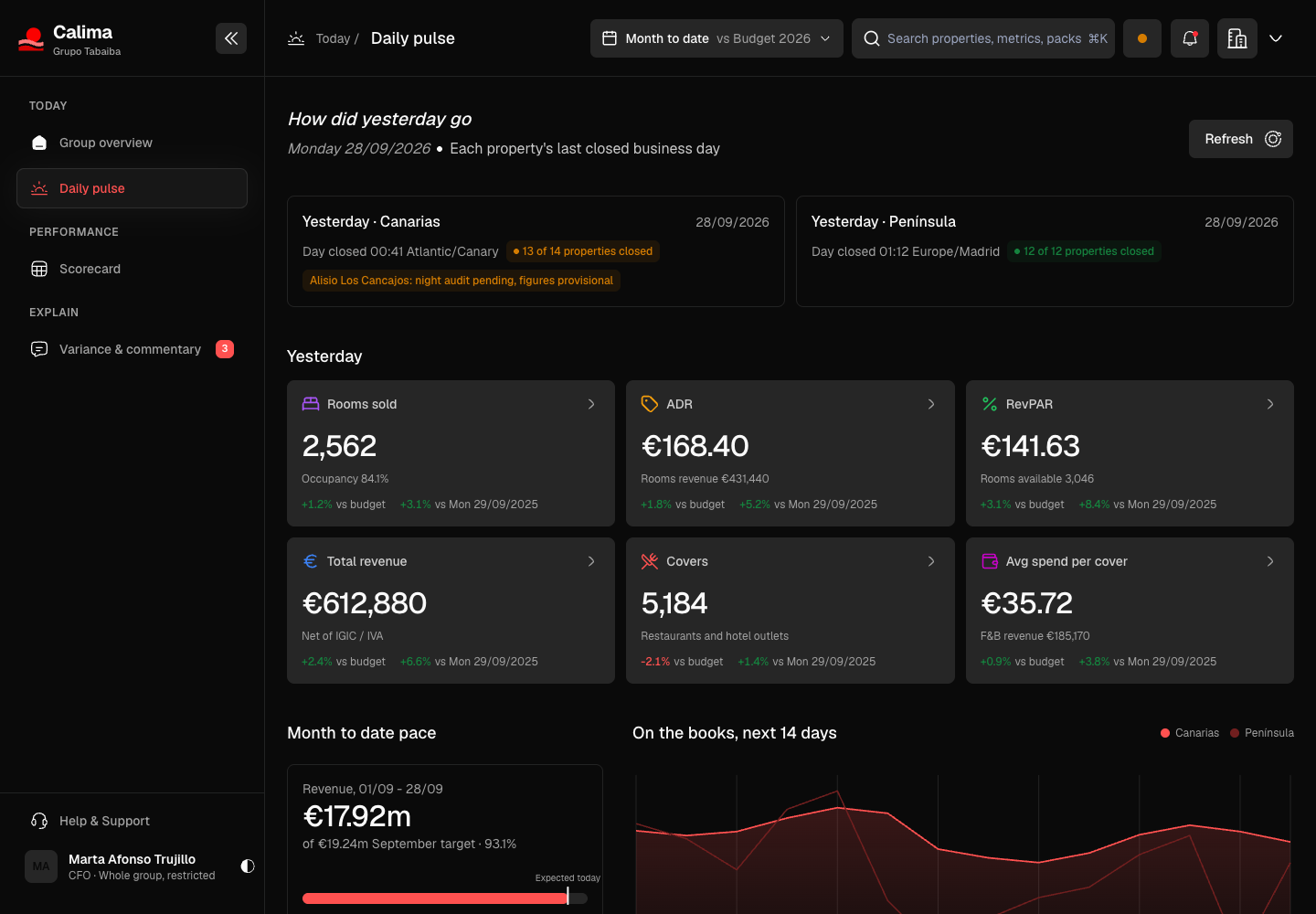The image size is (1316, 914).
Task: Open ADR detail chevron
Action: (x=931, y=404)
